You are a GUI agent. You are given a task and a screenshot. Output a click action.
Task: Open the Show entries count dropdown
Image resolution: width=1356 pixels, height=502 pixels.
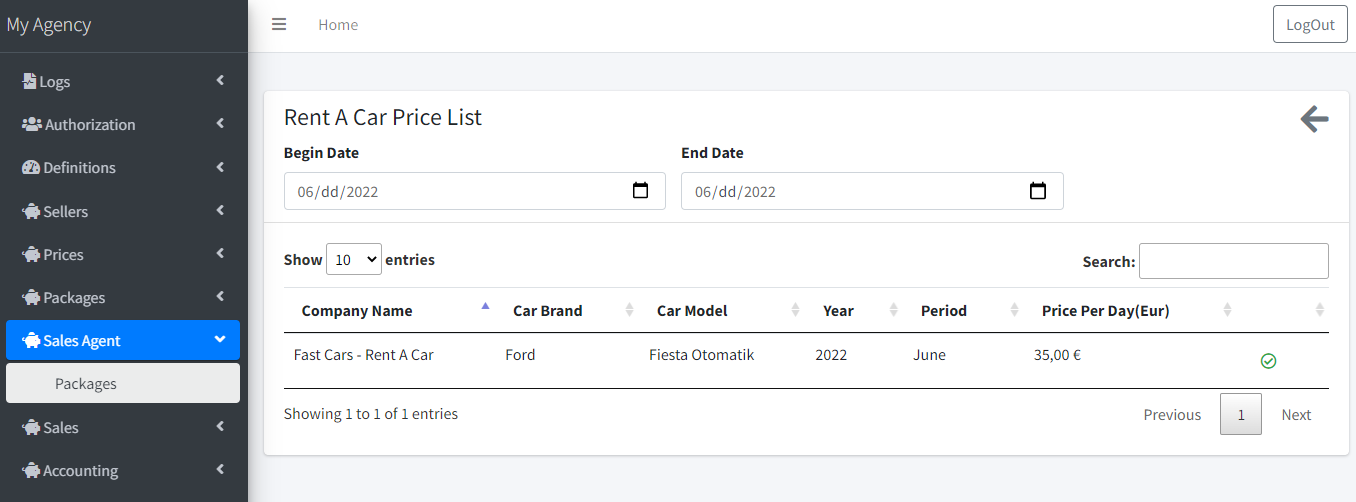click(354, 259)
